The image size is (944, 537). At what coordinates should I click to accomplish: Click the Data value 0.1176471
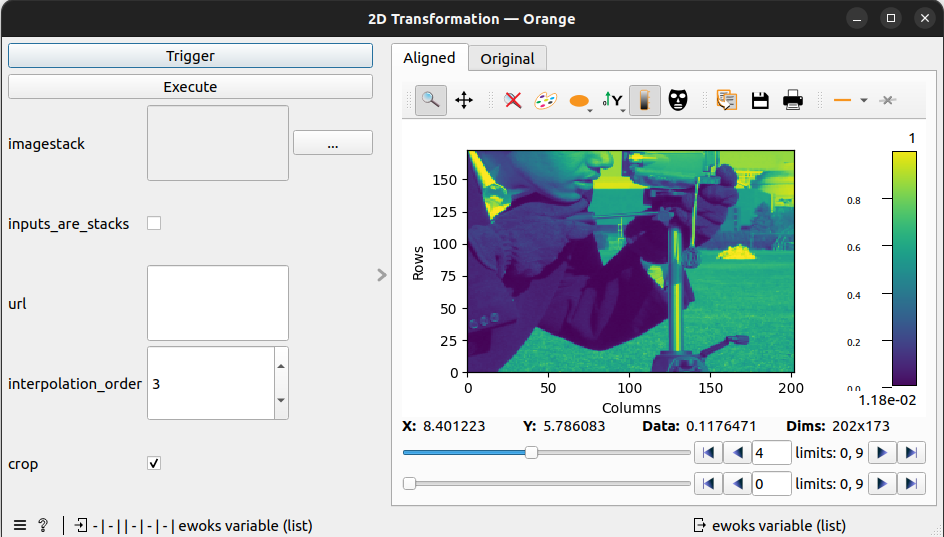(x=721, y=426)
